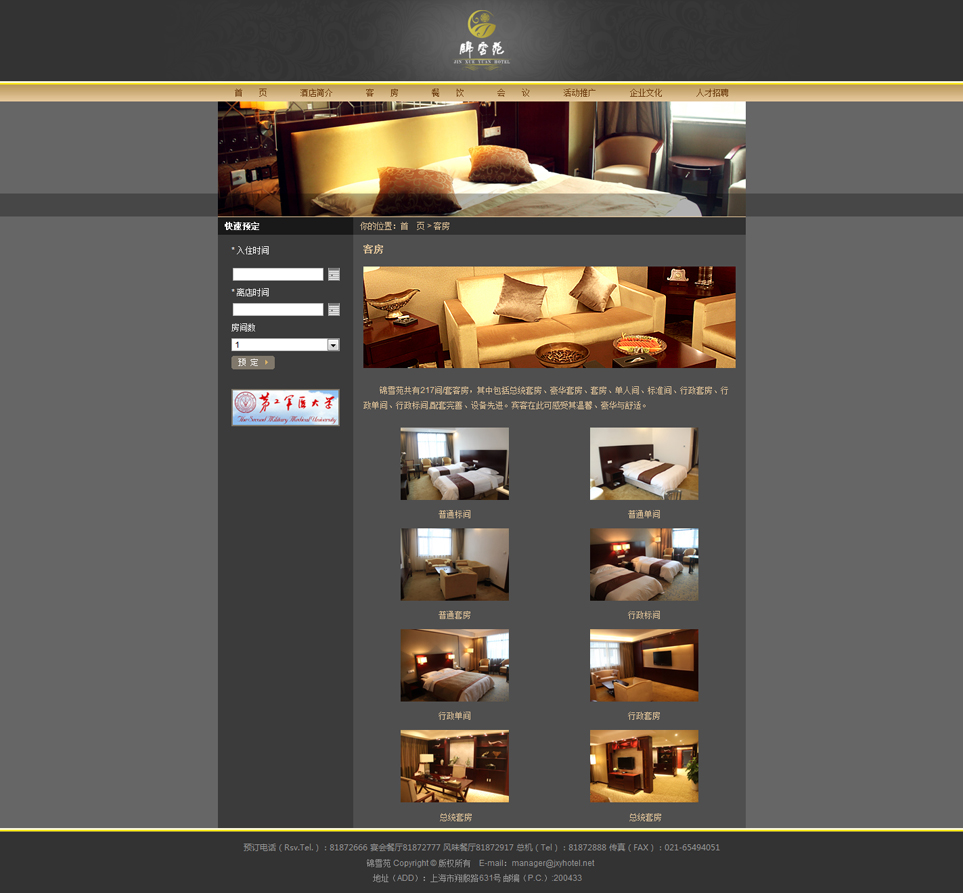The width and height of the screenshot is (963, 893).
Task: Open the 酒店简介 menu item
Action: [x=316, y=93]
